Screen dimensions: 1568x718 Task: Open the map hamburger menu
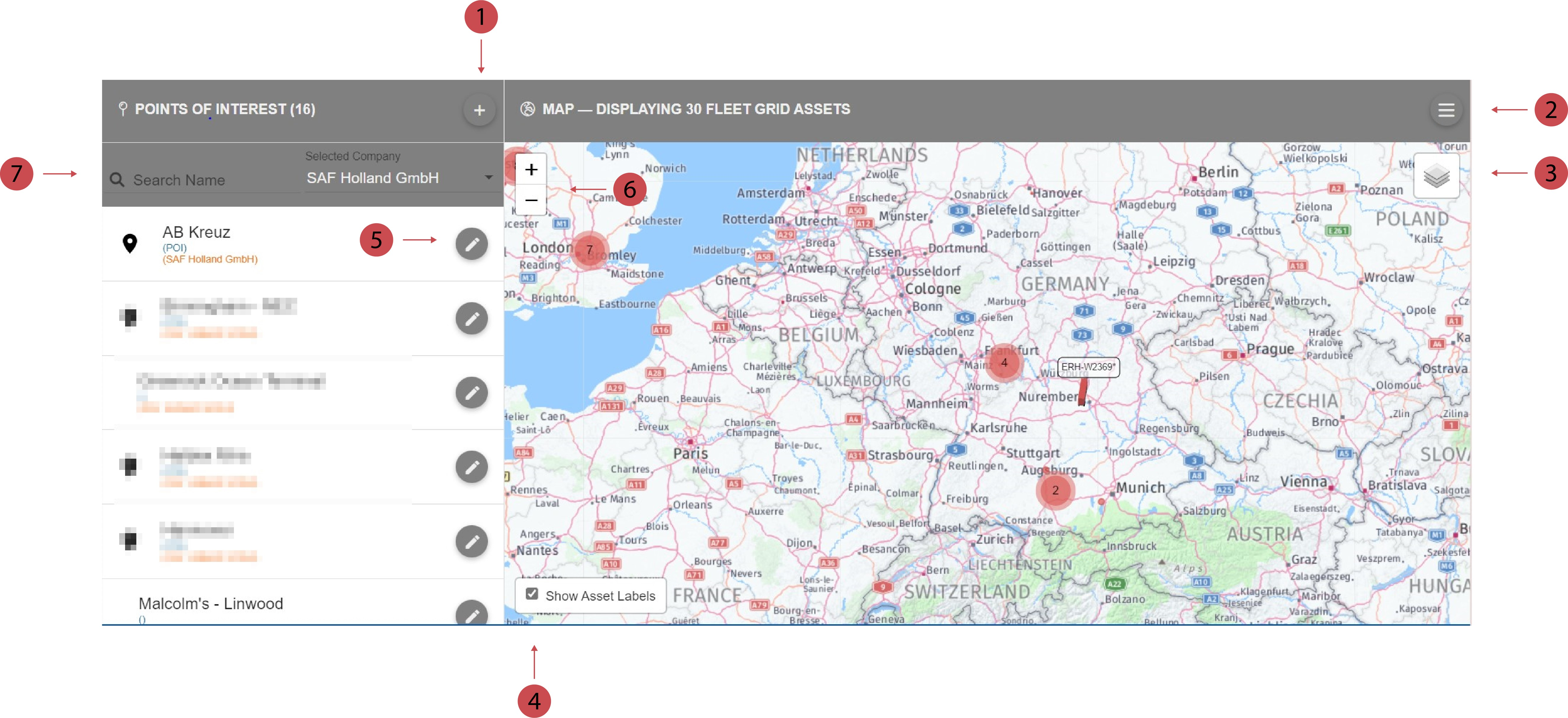1446,110
